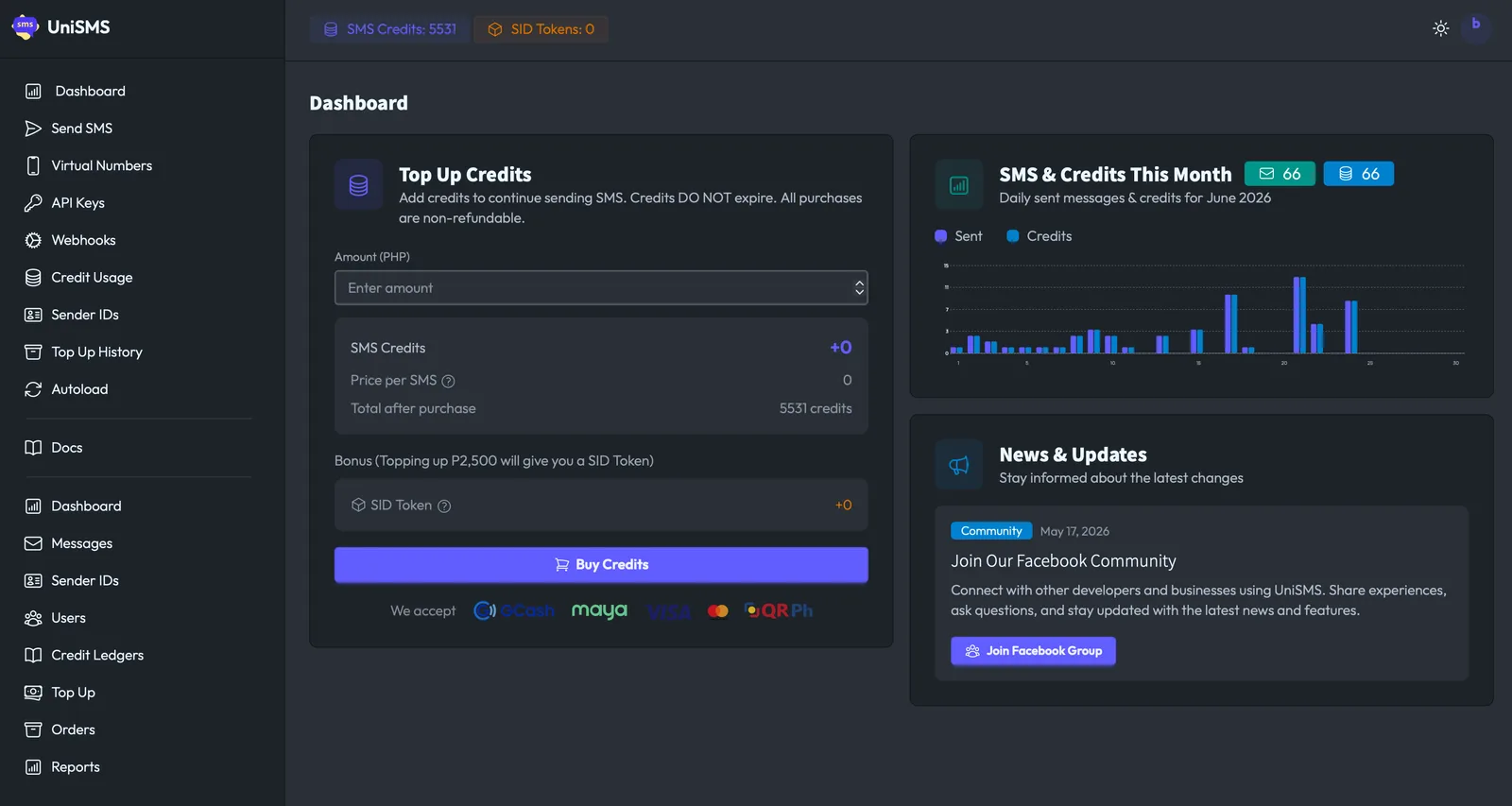Select Sender IDs above Top Up History
The image size is (1512, 806).
(72, 315)
